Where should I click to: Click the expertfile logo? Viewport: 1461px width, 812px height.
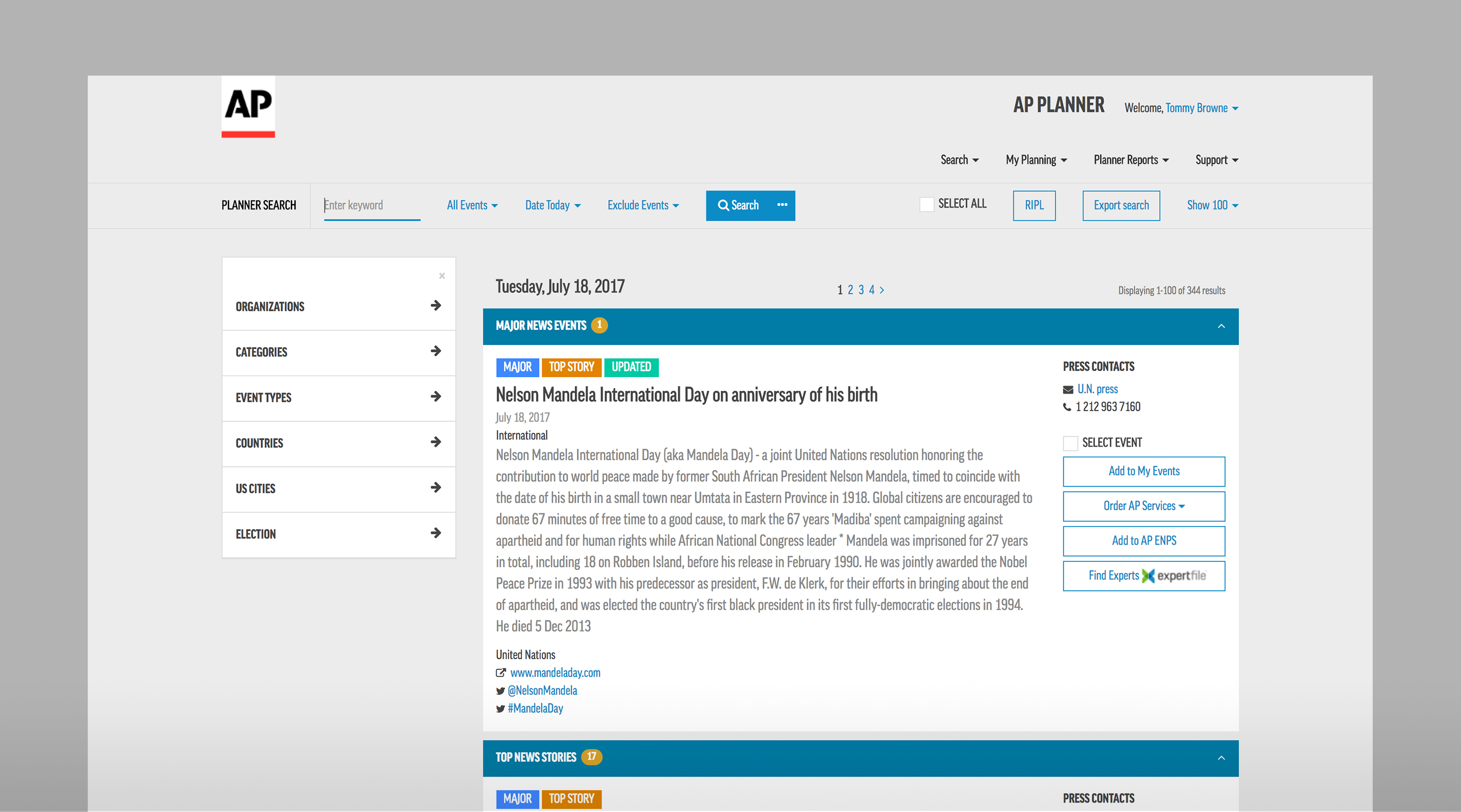coord(1174,576)
